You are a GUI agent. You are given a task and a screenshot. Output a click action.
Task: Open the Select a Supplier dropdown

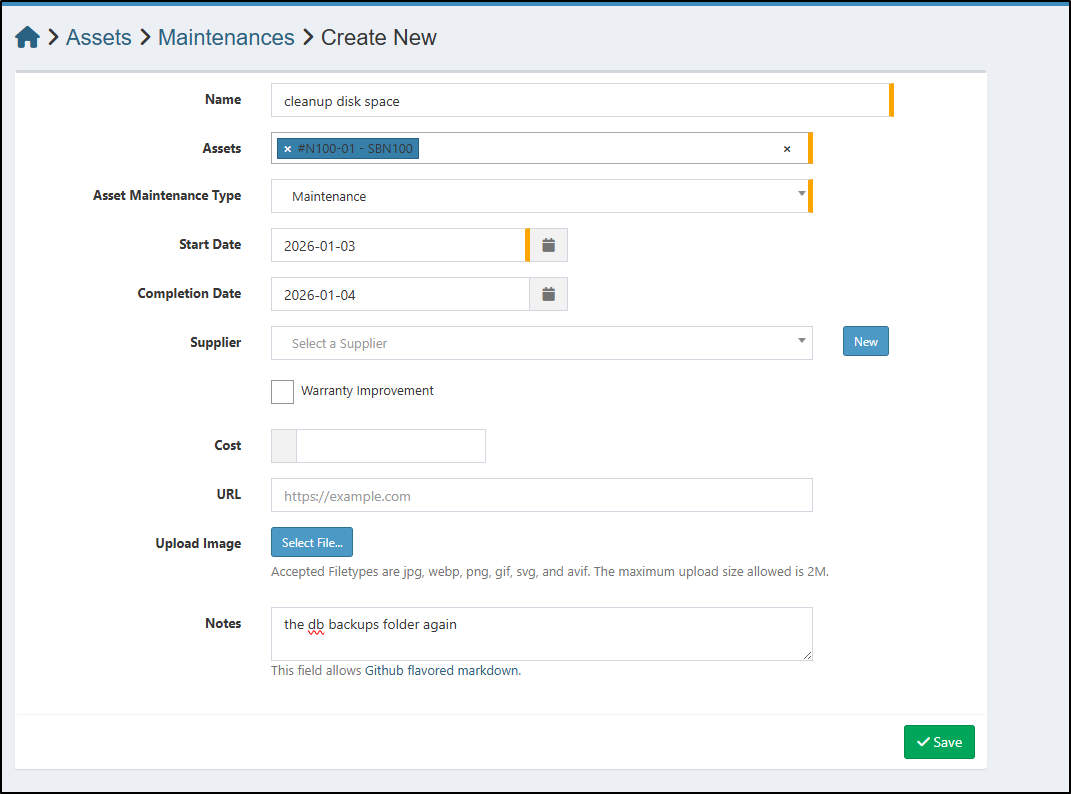(540, 343)
